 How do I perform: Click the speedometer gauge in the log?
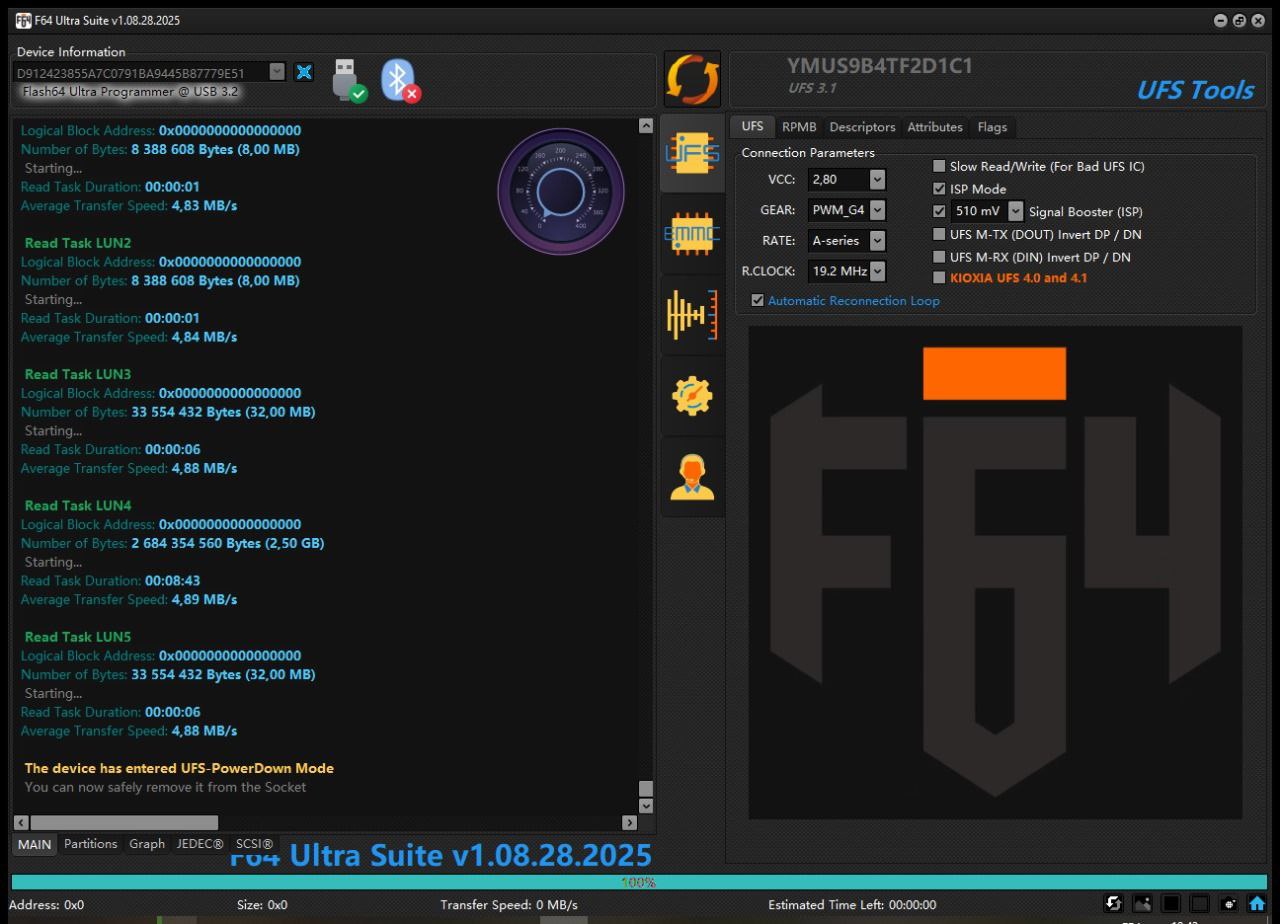coord(560,191)
